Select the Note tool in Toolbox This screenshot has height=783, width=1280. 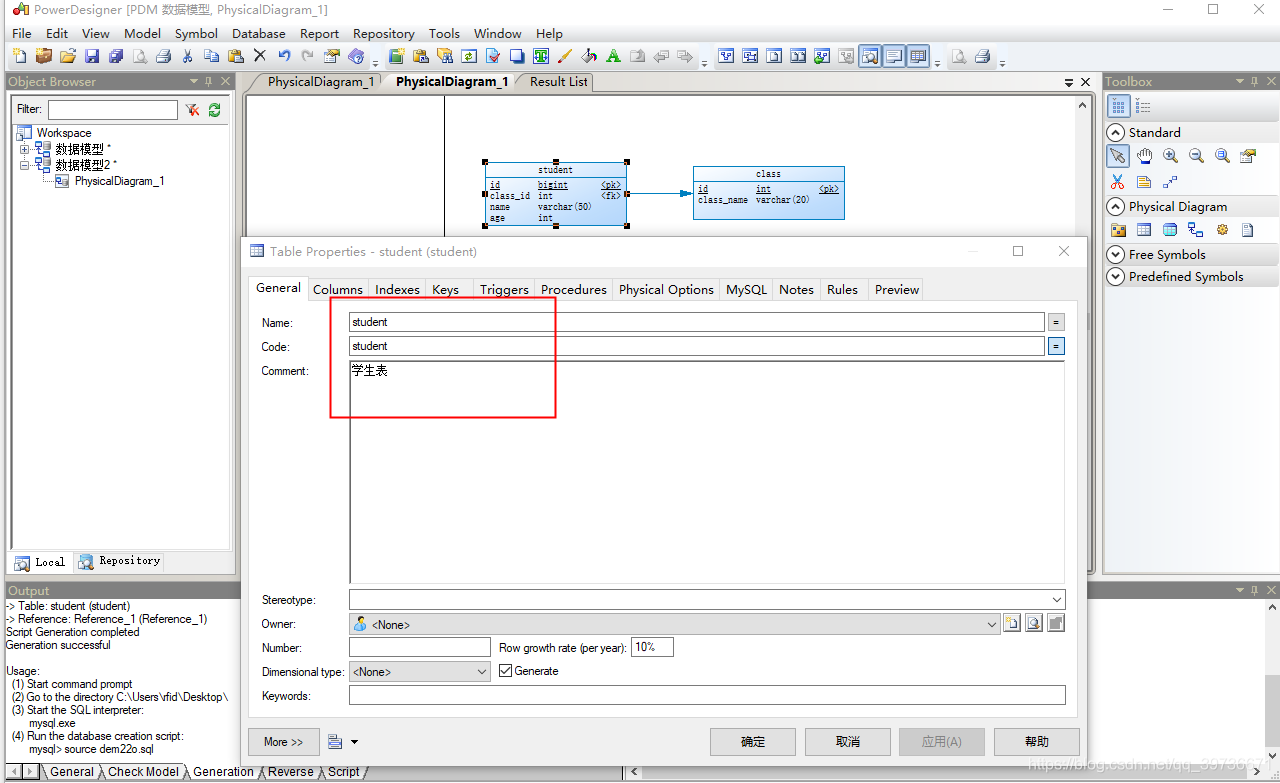click(x=1144, y=182)
